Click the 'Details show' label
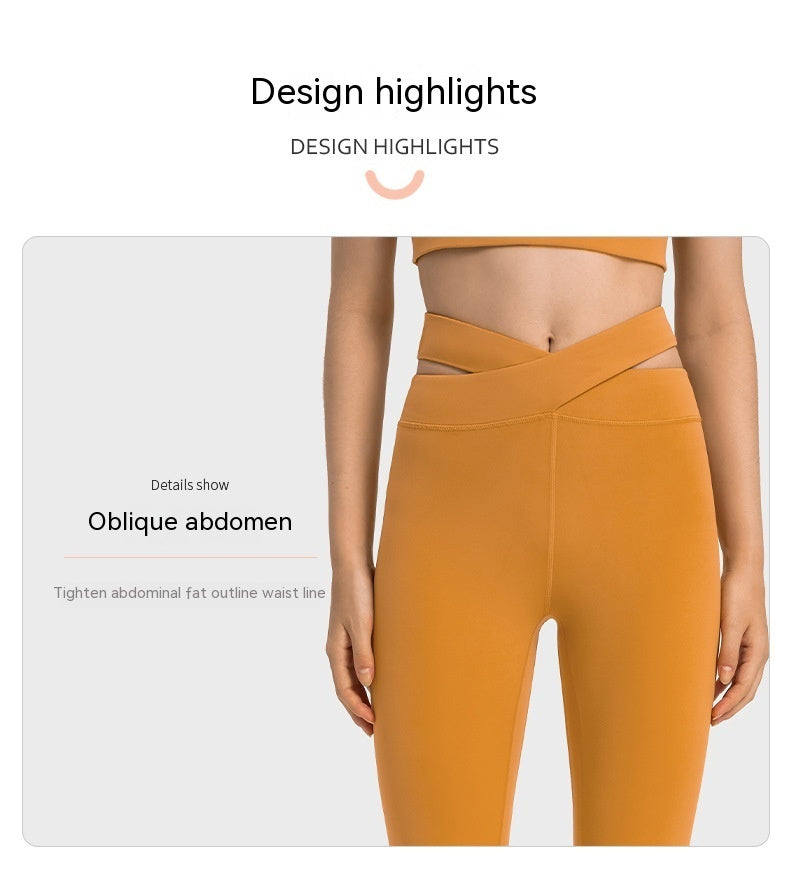This screenshot has width=790, height=870. (190, 485)
